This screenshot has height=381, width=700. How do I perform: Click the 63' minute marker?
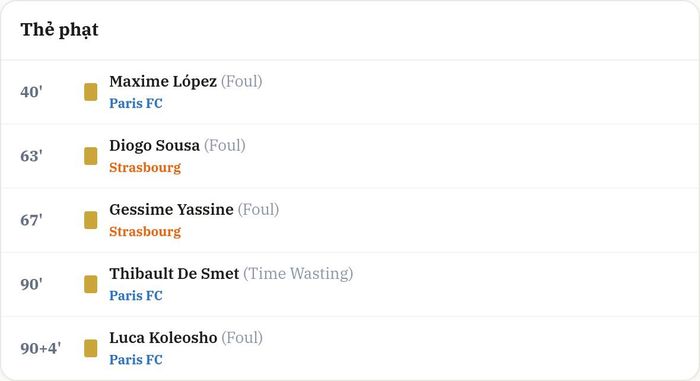pos(31,156)
